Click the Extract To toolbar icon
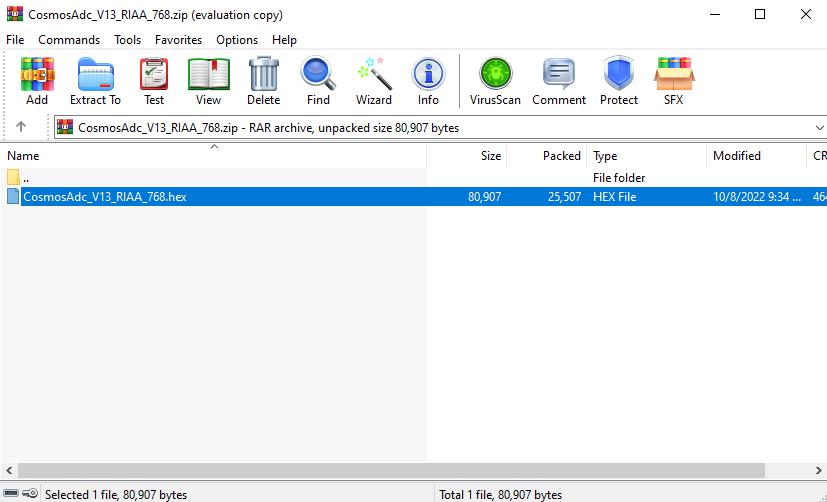Screen dimensions: 827x502 (95, 74)
